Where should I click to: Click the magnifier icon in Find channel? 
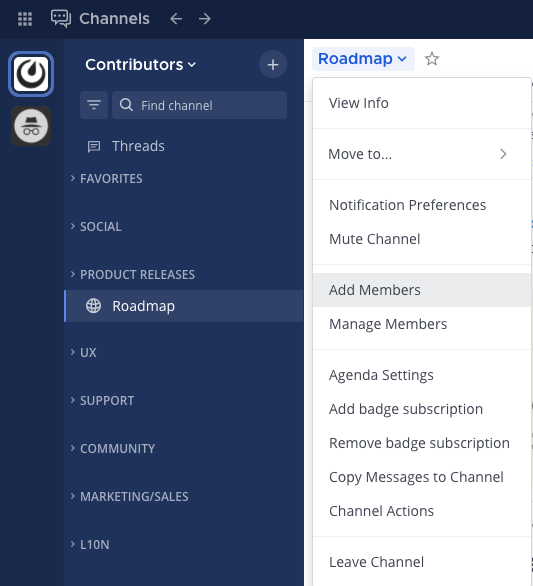click(126, 105)
